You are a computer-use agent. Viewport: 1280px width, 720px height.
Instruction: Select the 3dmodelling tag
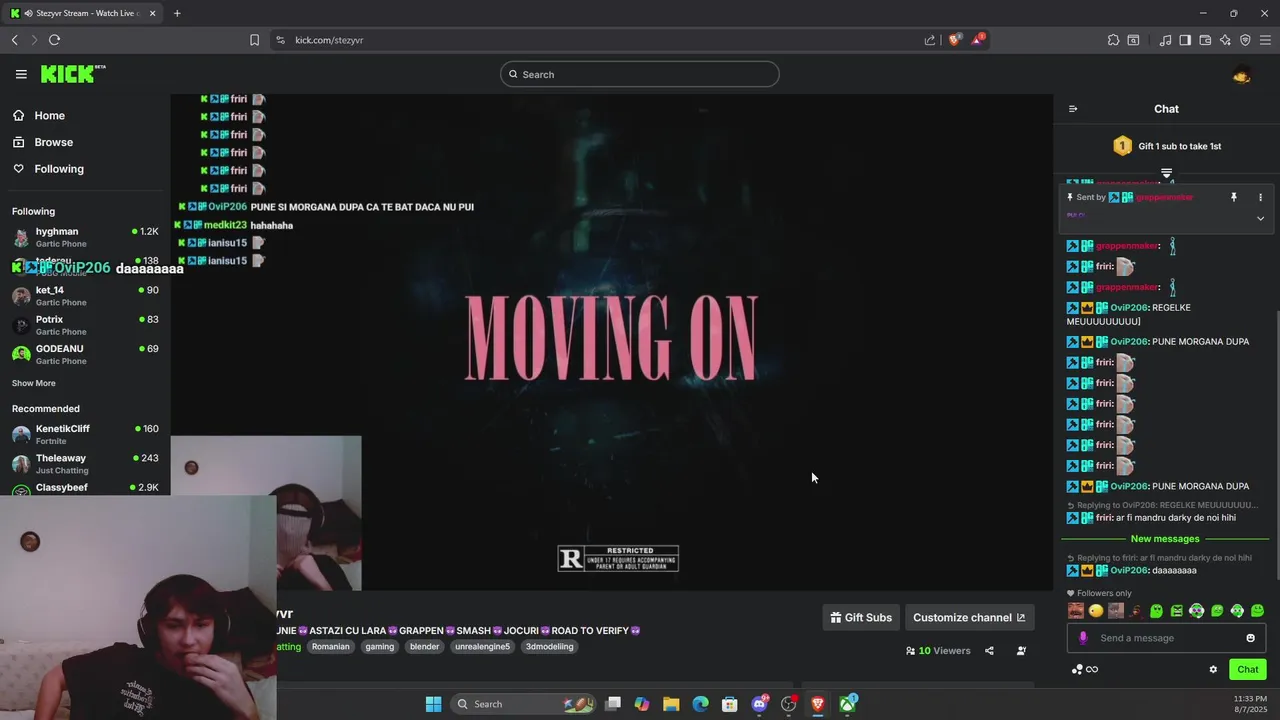(550, 647)
